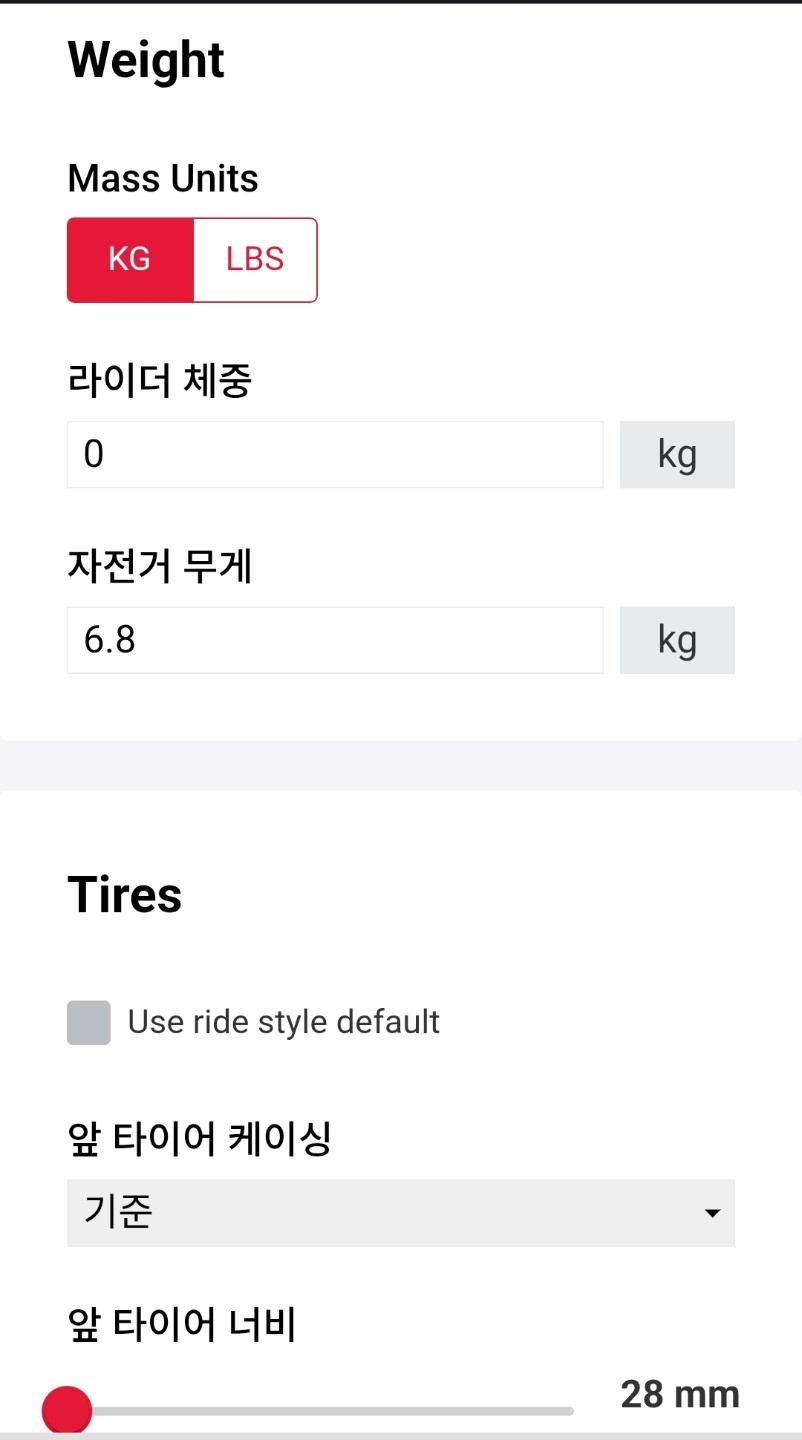Check the Use ride style default box
802x1440 pixels.
89,1023
